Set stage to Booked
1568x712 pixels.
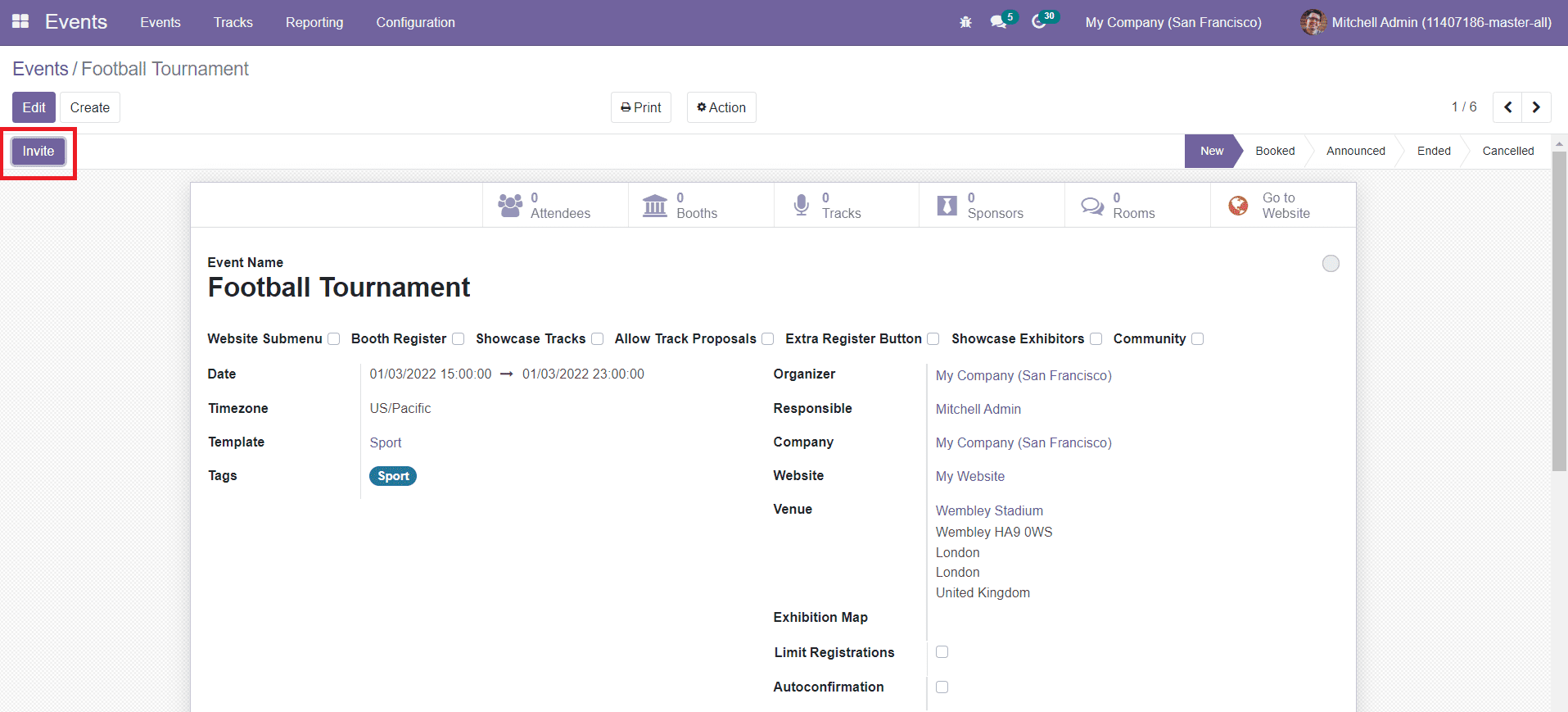click(1275, 151)
